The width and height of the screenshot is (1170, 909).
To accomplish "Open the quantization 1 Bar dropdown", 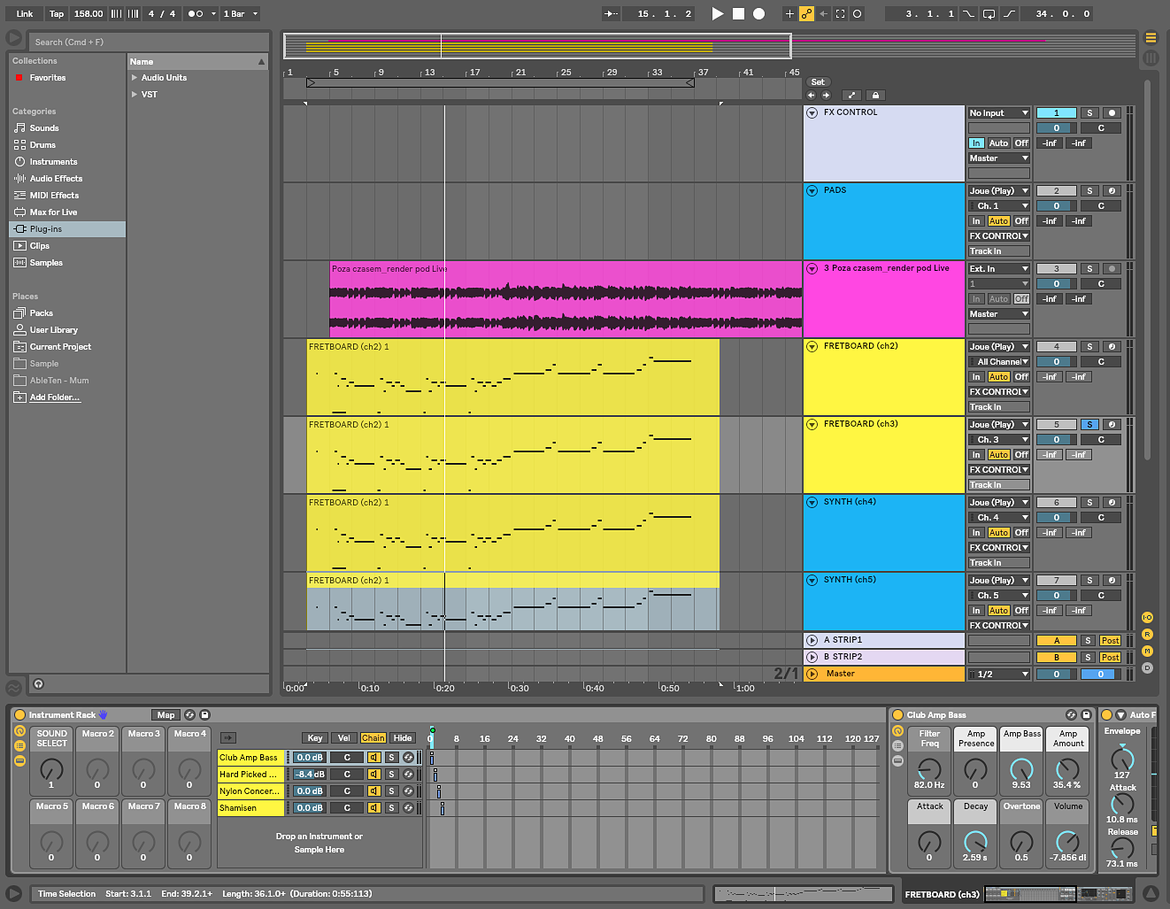I will point(240,13).
